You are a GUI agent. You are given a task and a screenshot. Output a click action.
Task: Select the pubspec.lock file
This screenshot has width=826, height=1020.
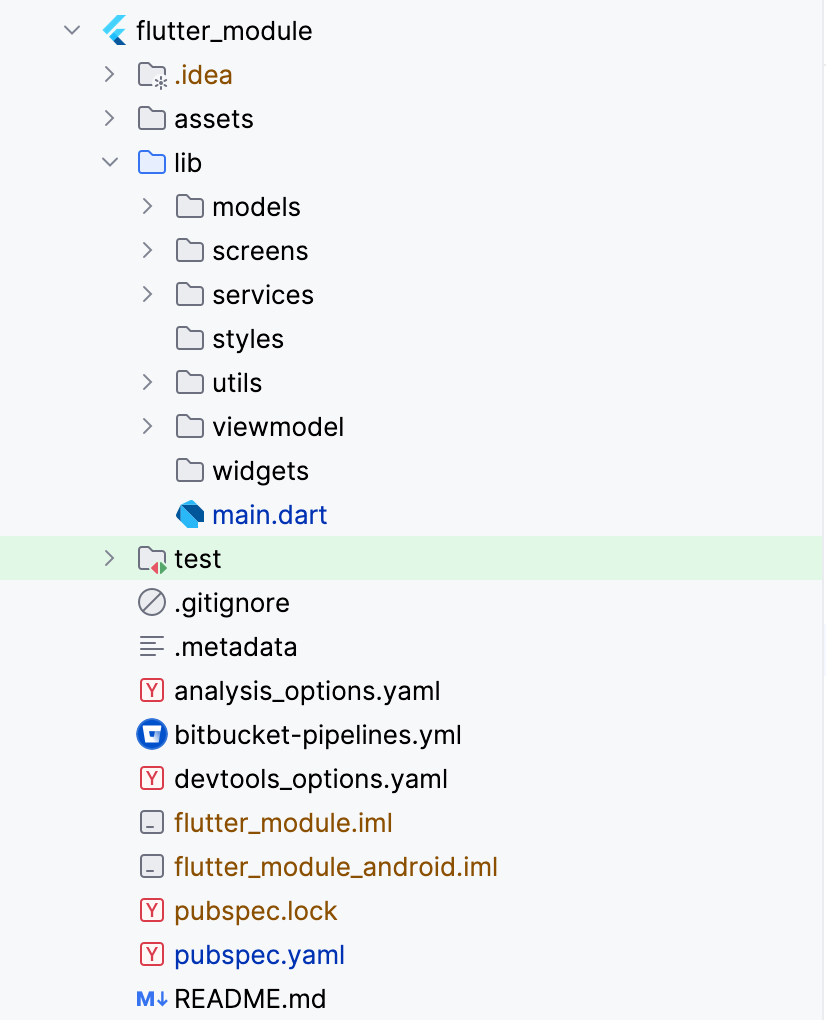(x=255, y=910)
